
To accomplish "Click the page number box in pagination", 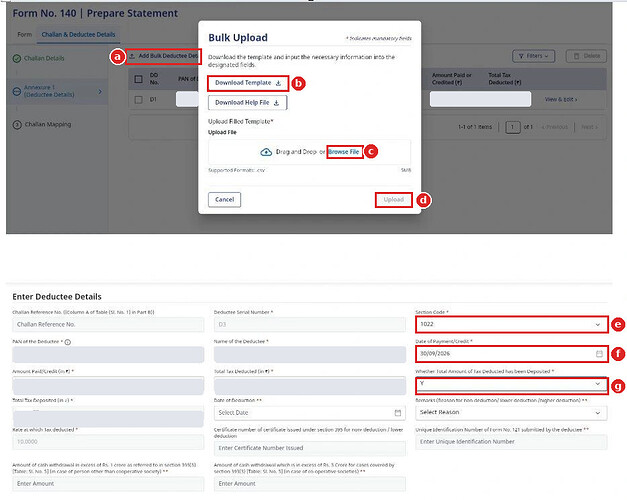I will click(x=513, y=127).
